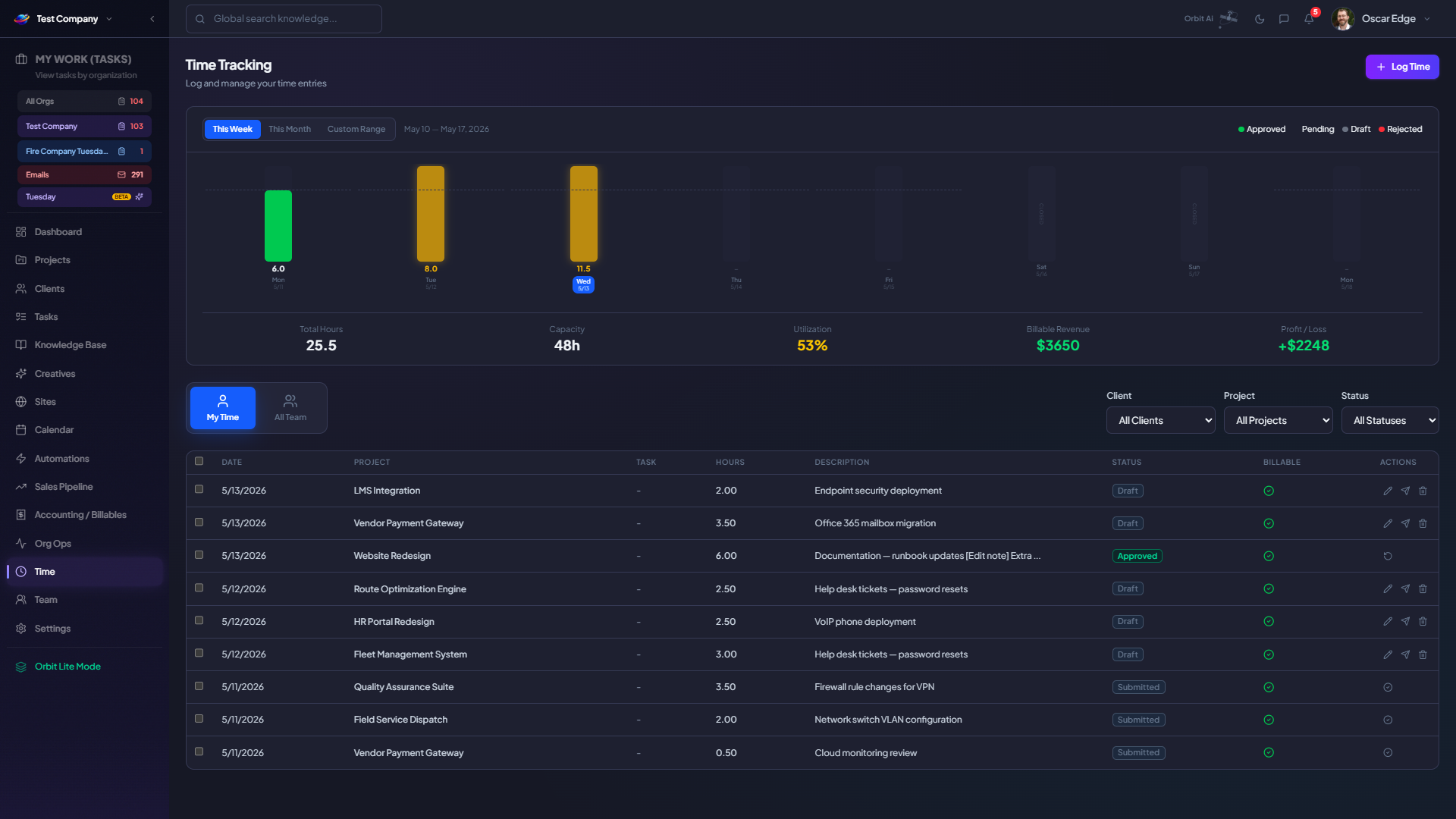Open Automations page

click(x=84, y=459)
